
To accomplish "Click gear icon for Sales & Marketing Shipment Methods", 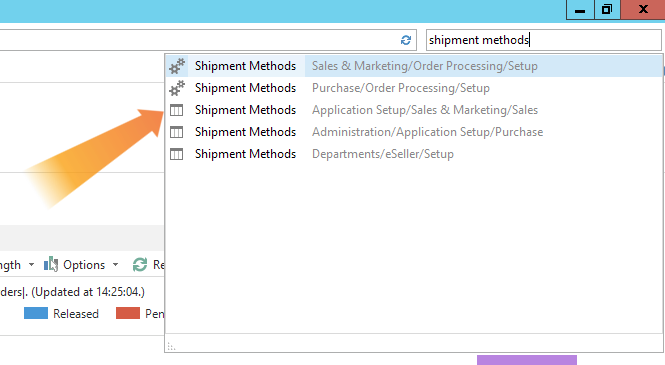I will (x=177, y=66).
